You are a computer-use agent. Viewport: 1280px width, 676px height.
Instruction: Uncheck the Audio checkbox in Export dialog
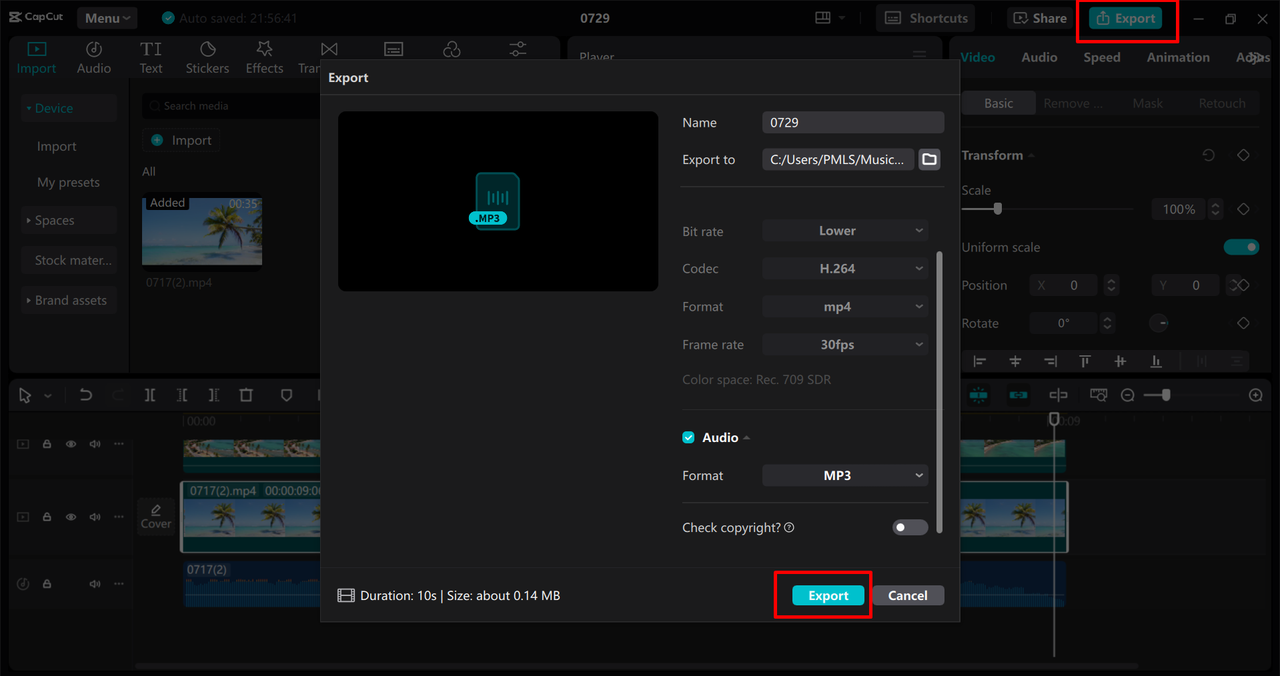688,438
